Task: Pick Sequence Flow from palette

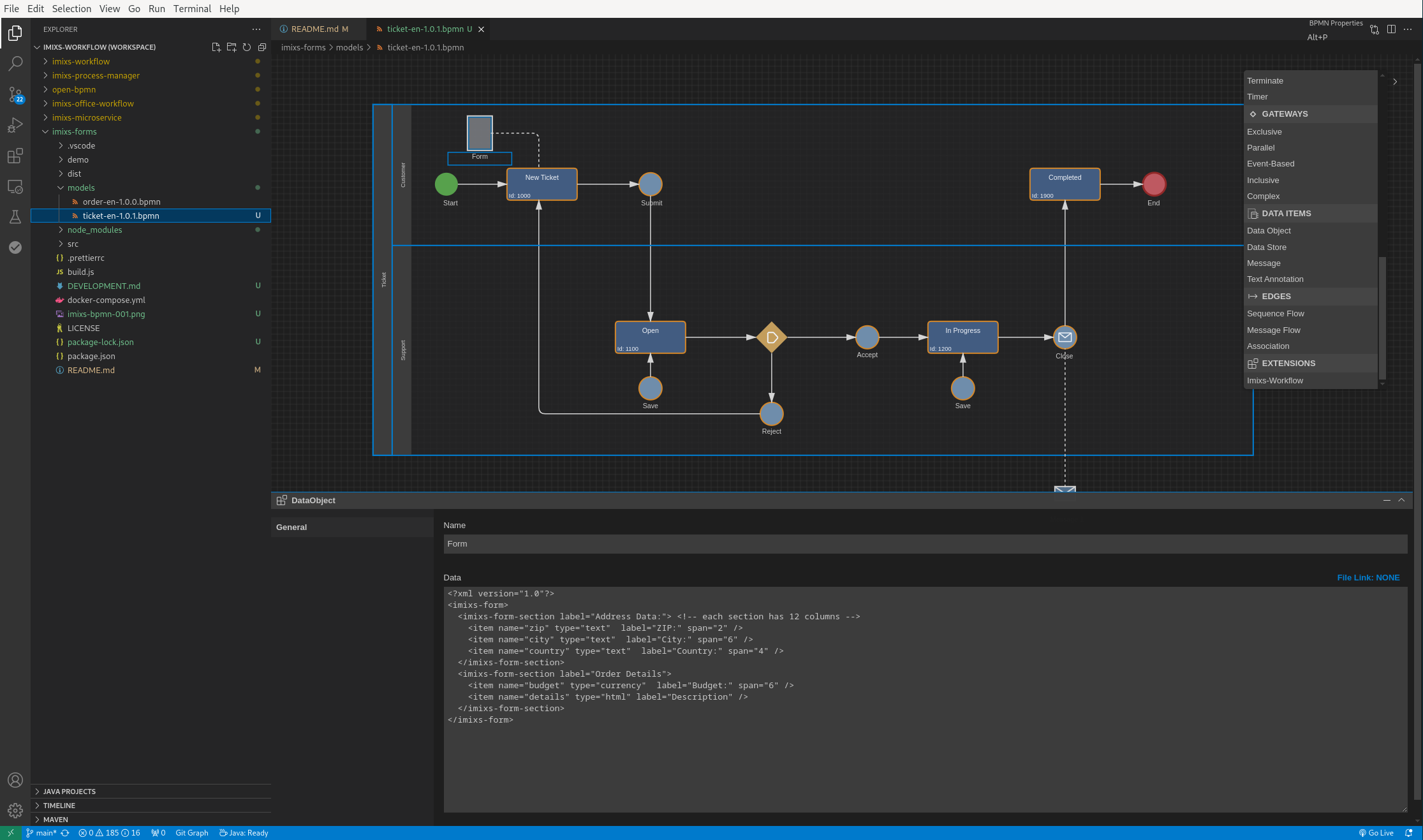Action: 1276,314
